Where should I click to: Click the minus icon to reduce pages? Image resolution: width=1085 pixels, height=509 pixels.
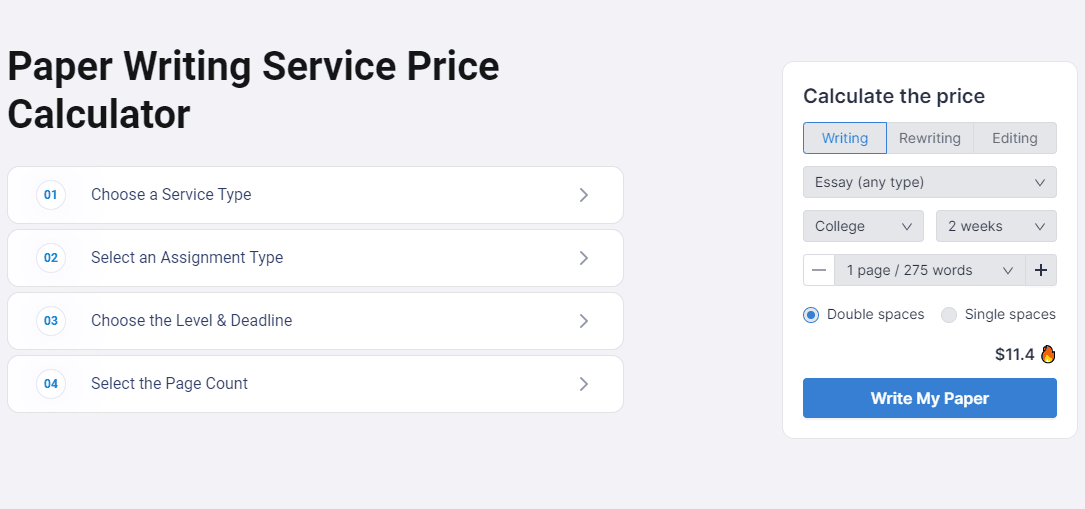pos(819,270)
